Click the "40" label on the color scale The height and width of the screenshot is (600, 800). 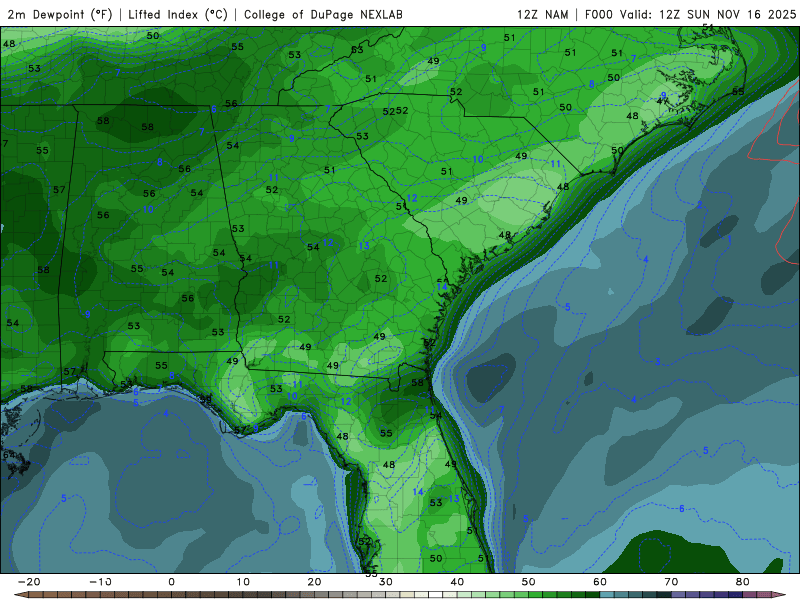coord(457,582)
